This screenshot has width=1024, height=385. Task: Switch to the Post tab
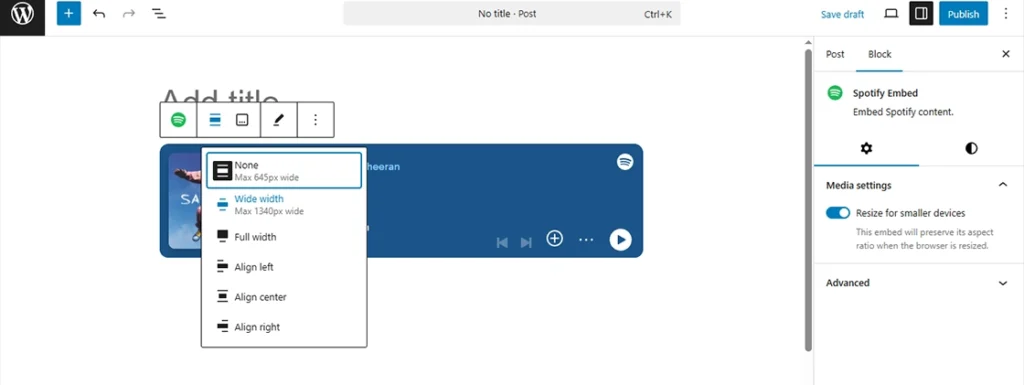835,54
